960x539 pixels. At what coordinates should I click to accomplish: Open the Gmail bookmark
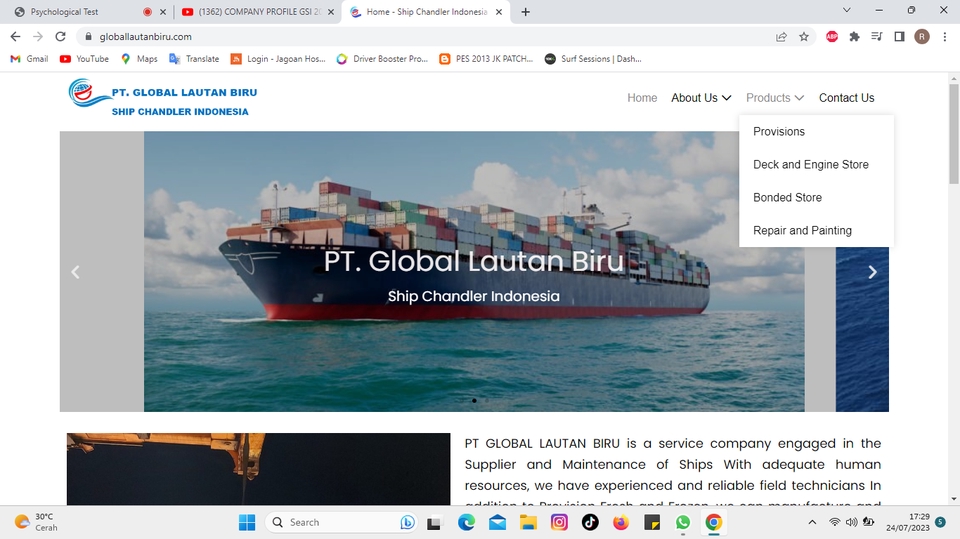click(29, 59)
